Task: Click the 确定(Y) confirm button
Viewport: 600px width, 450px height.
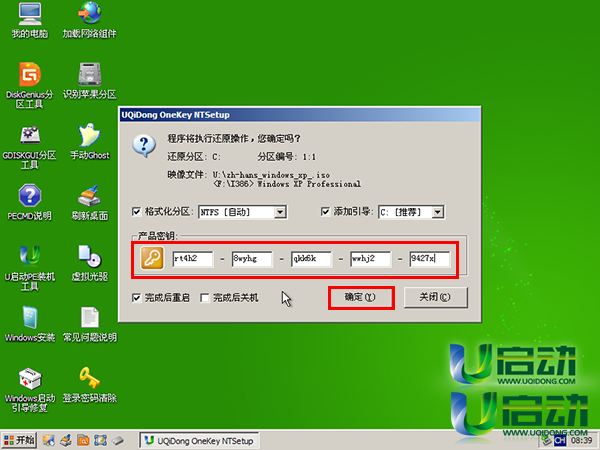Action: point(360,297)
